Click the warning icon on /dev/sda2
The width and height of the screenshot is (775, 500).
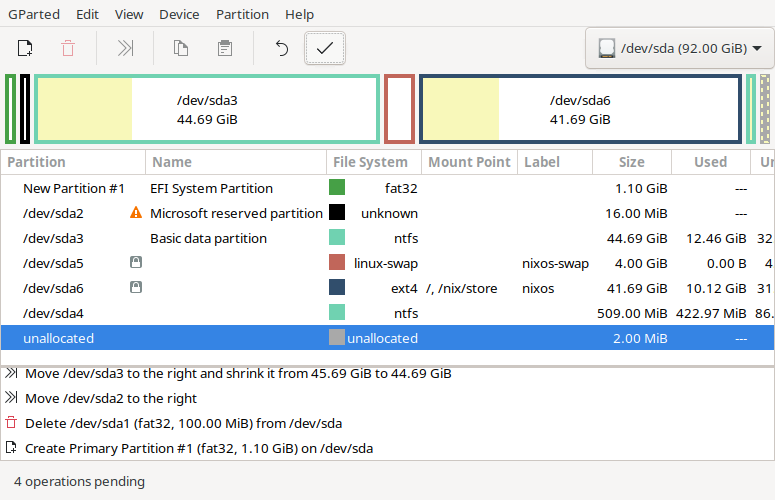tap(136, 213)
